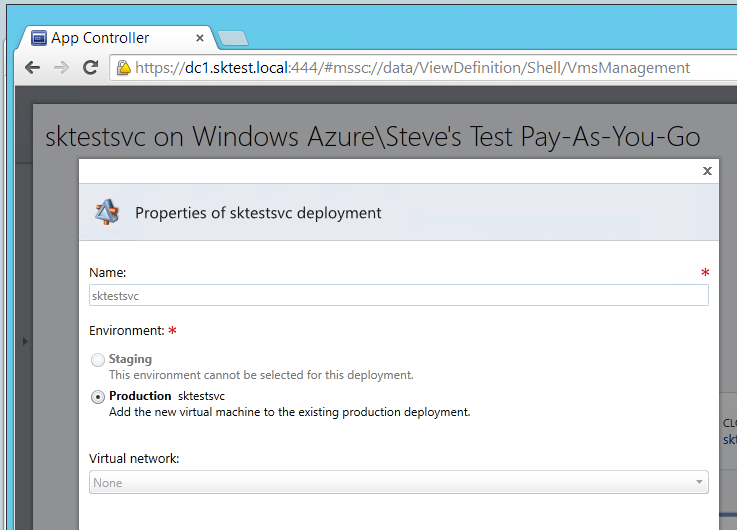The width and height of the screenshot is (737, 530).
Task: Open a new browser tab
Action: pos(233,38)
